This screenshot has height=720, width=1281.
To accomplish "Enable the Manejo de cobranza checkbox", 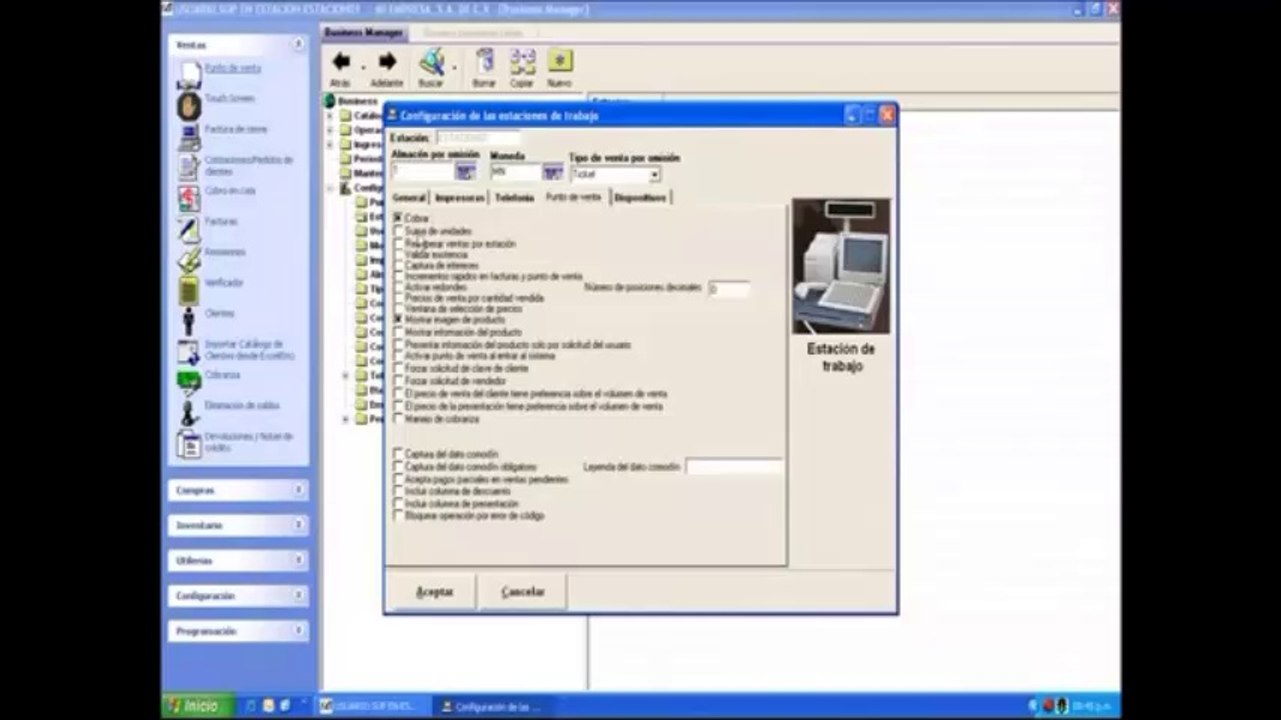I will (x=399, y=419).
